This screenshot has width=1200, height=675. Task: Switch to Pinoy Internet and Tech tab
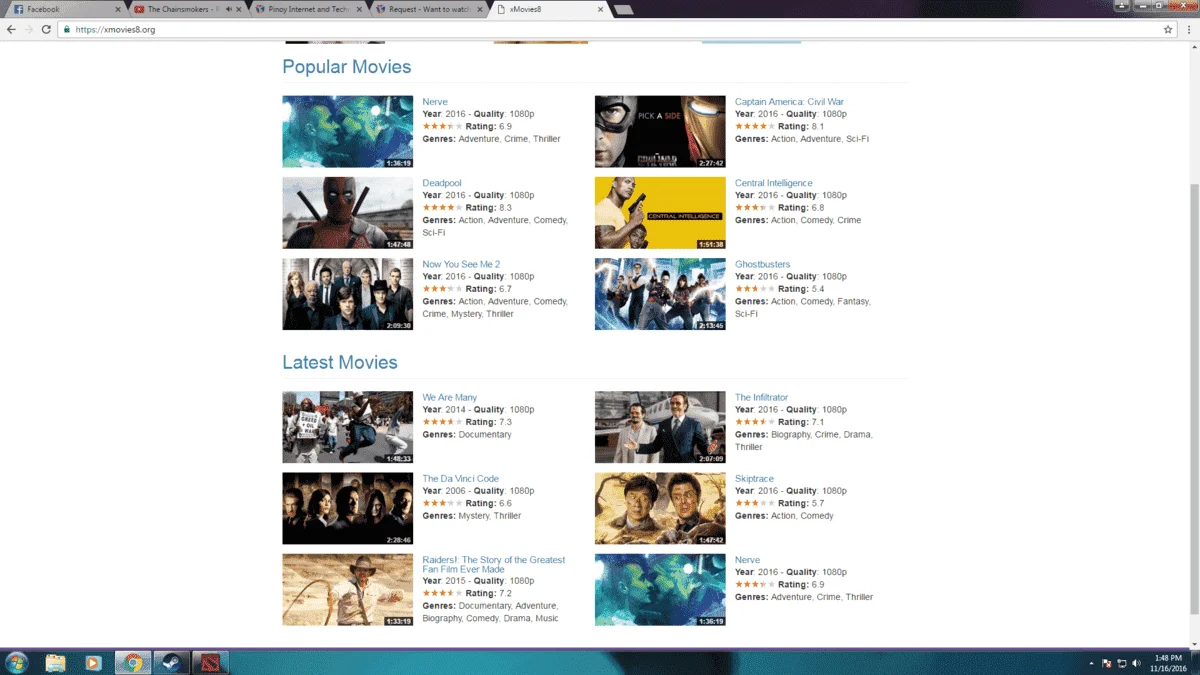310,9
